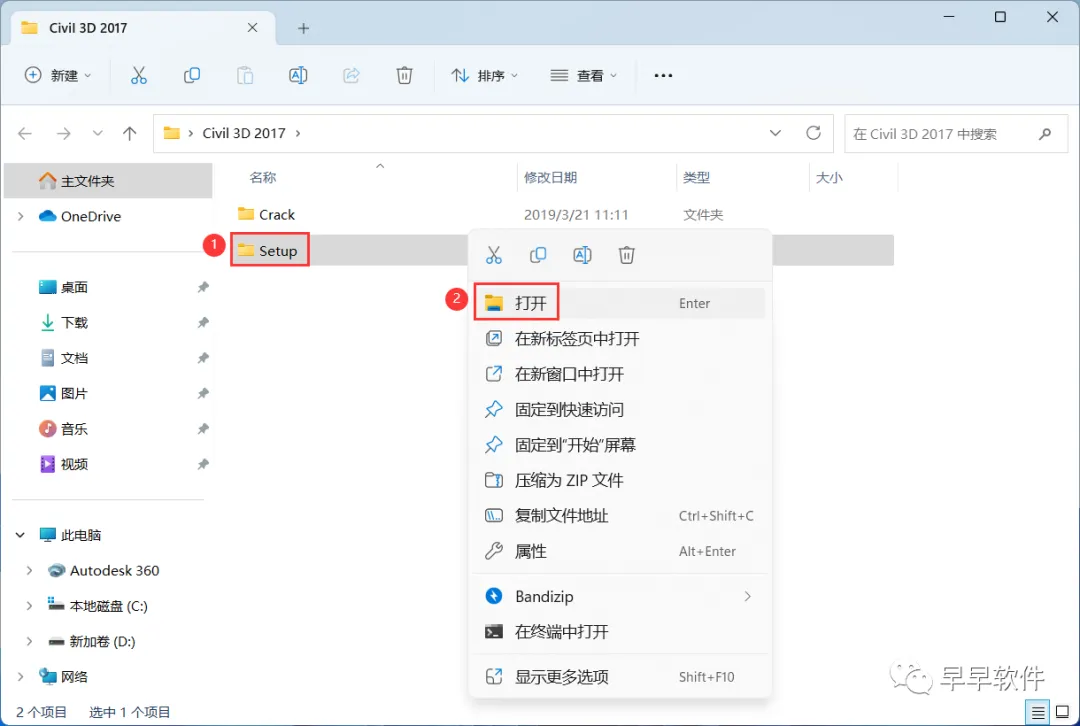Go up one folder level
The height and width of the screenshot is (726, 1080).
pyautogui.click(x=129, y=133)
